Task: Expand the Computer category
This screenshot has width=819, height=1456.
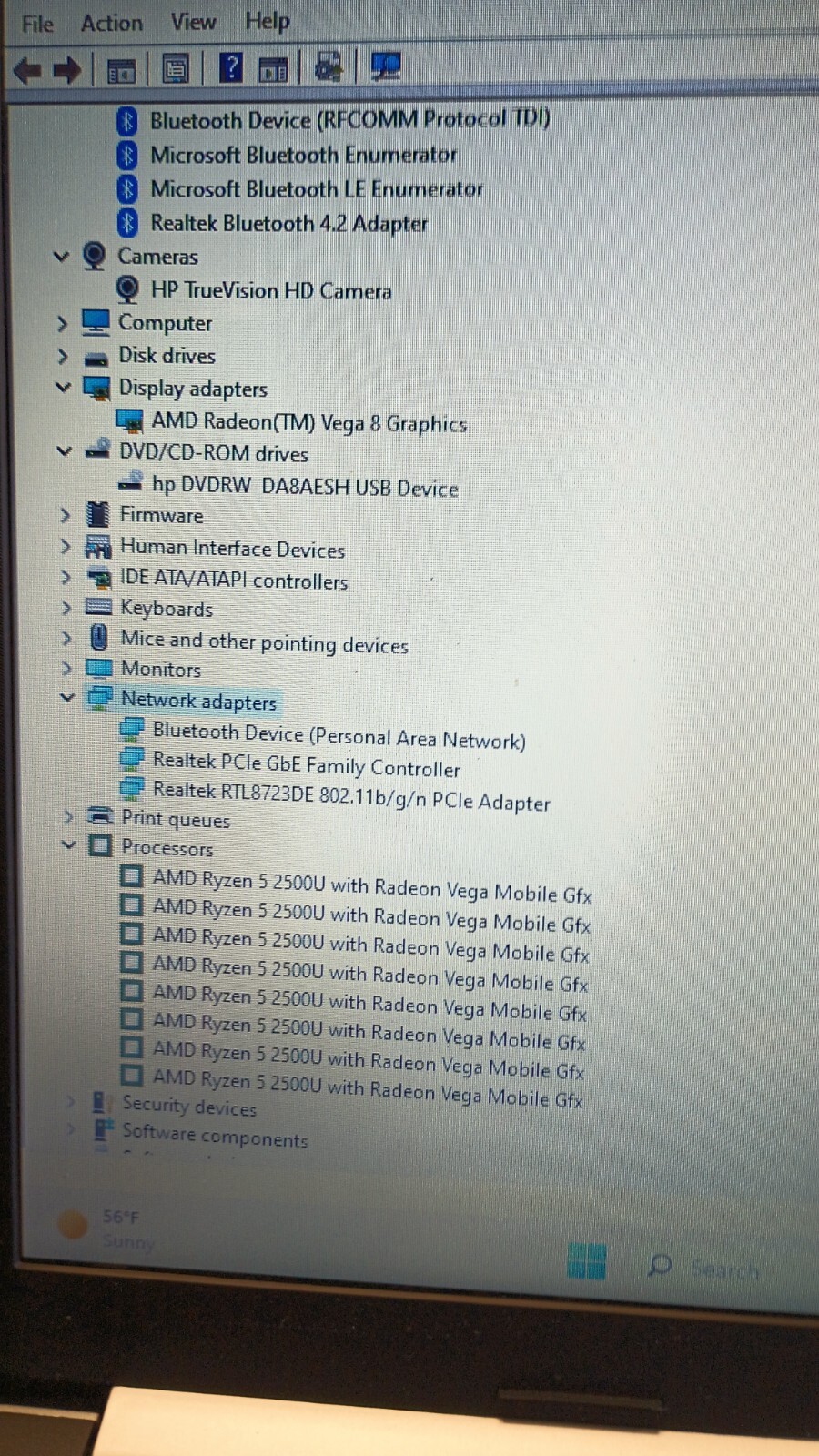Action: point(62,323)
